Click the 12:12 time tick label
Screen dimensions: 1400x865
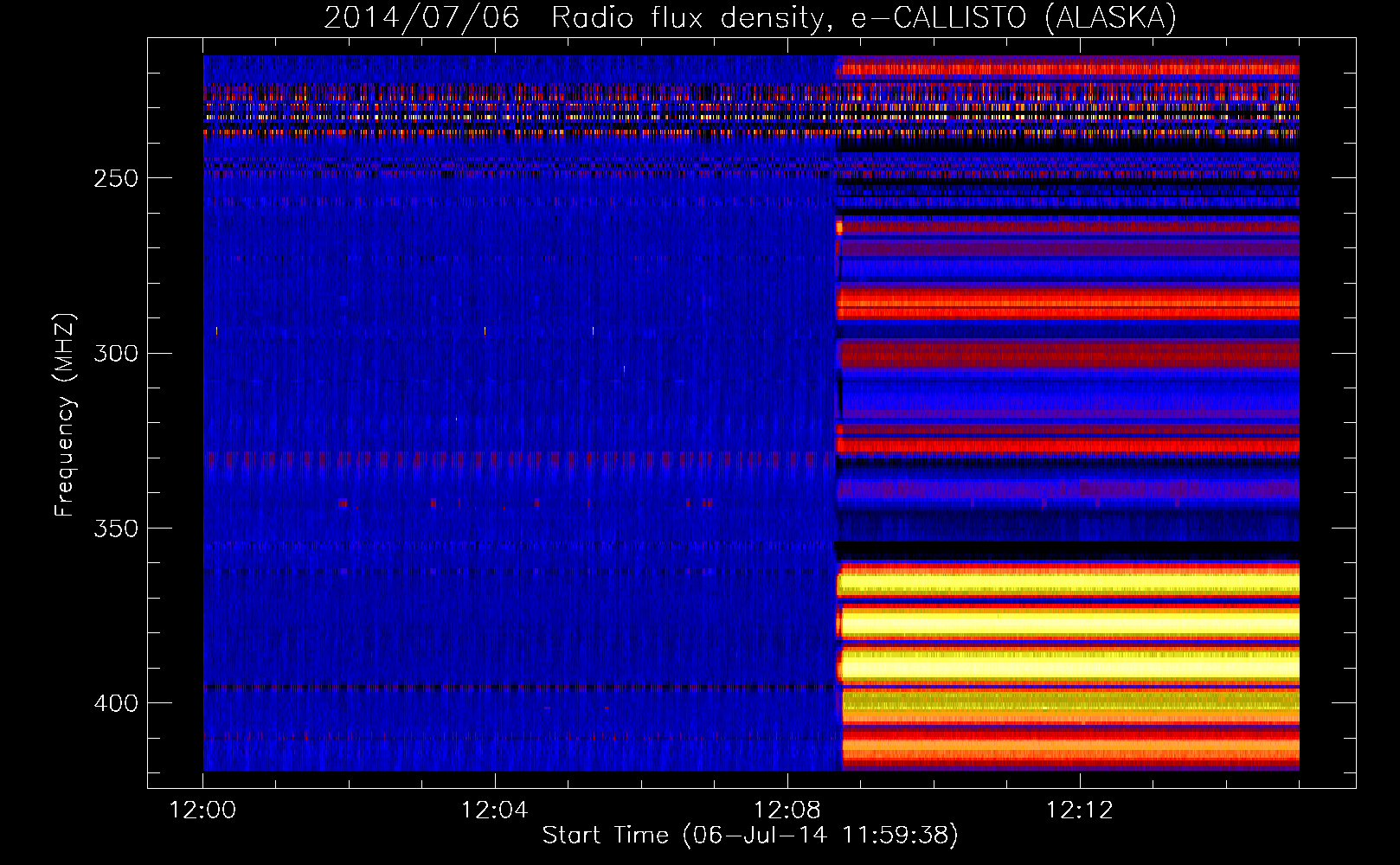coord(1080,811)
